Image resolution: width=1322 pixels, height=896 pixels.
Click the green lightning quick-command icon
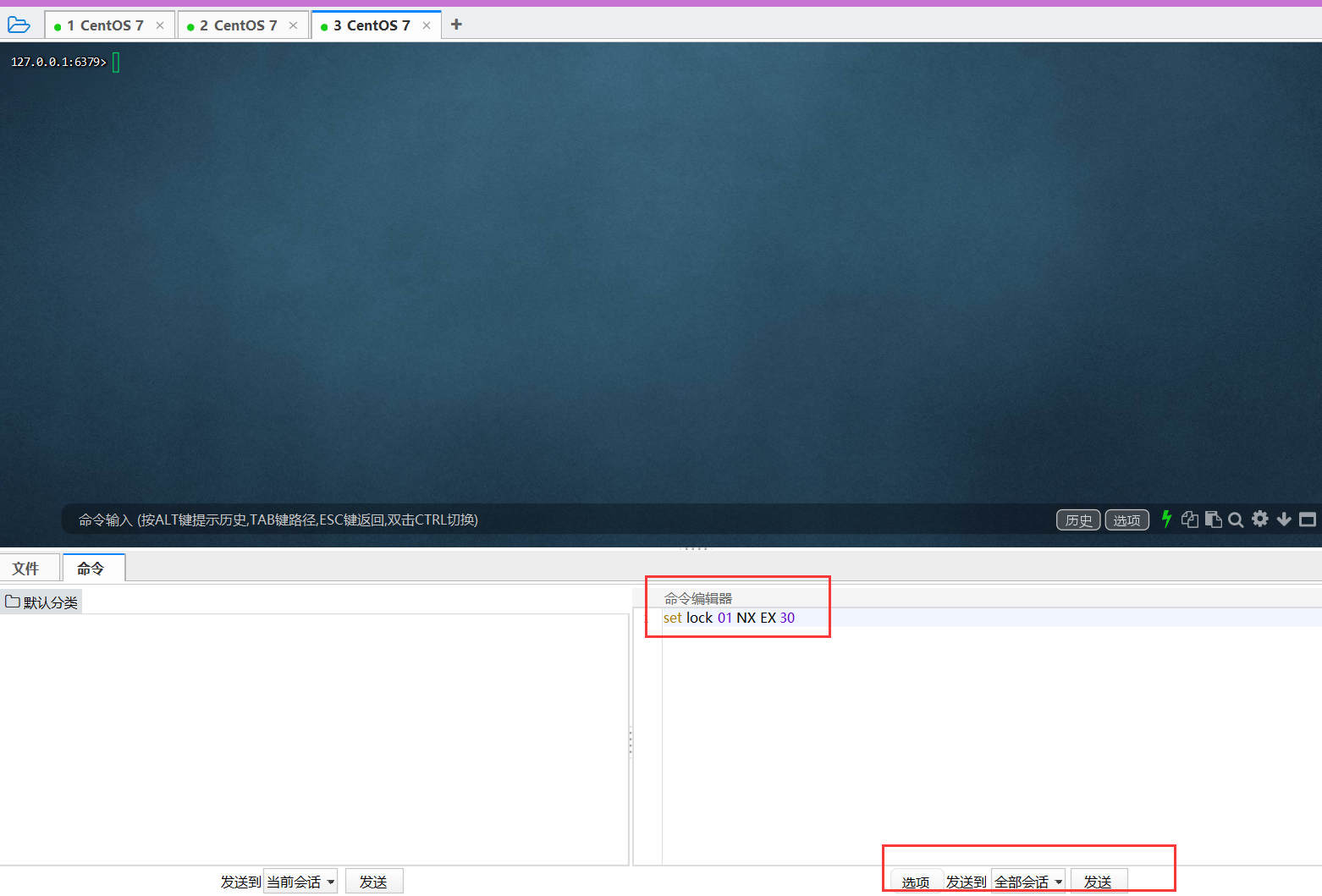pos(1166,519)
